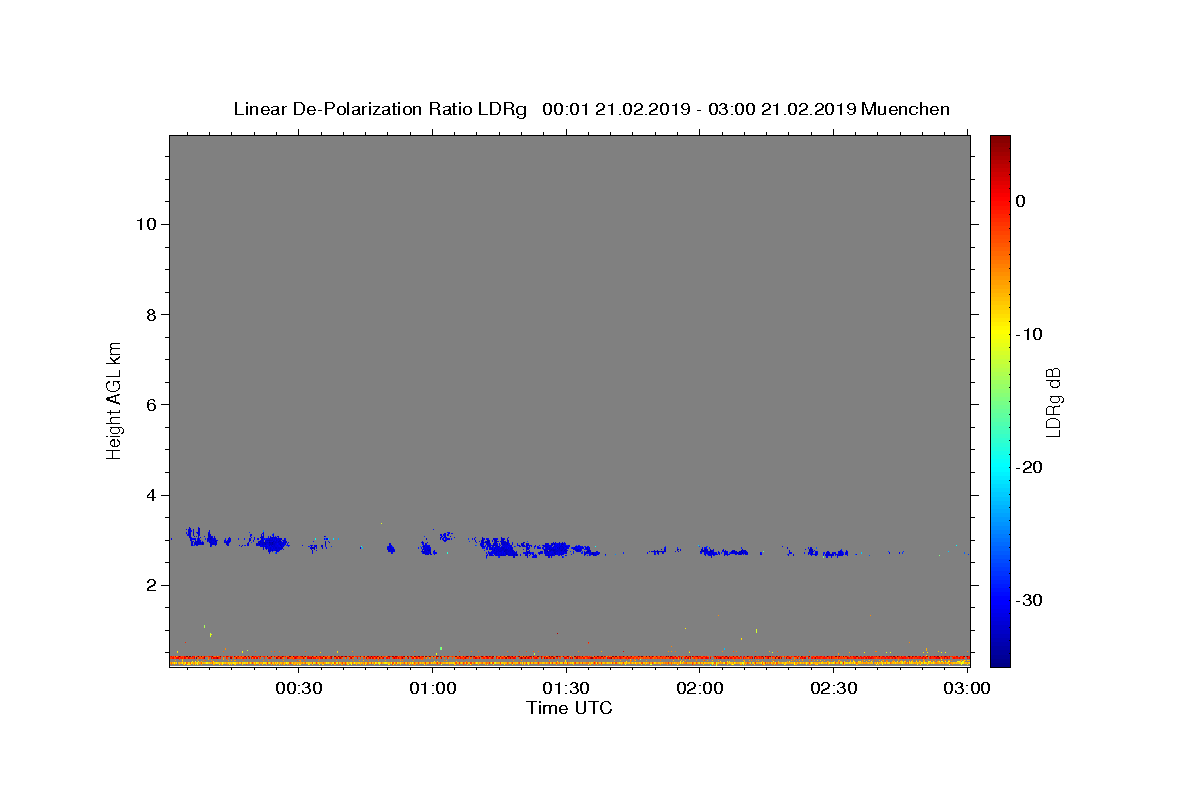Click the 03:00 time tick label
Image resolution: width=1200 pixels, height=800 pixels.
pyautogui.click(x=967, y=688)
